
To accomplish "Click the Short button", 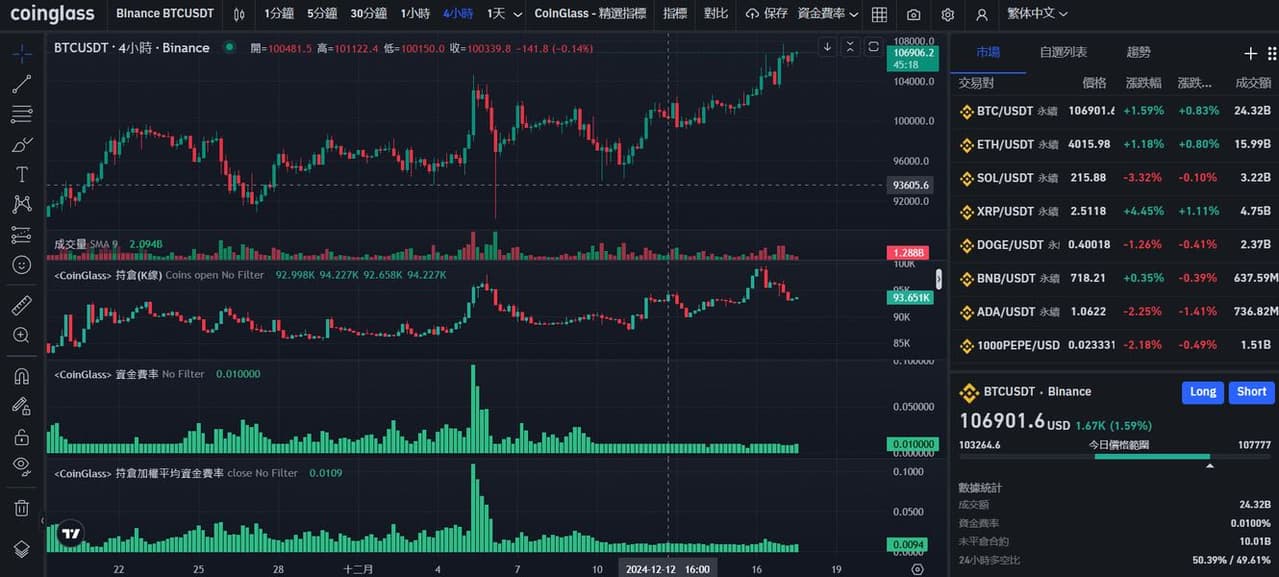I will (x=1251, y=392).
